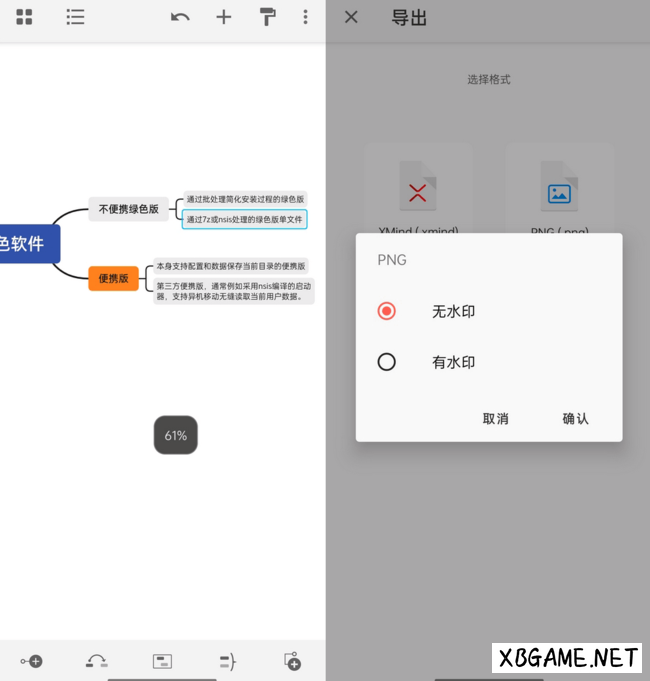Select the orange 便携版 topic node

[x=113, y=278]
